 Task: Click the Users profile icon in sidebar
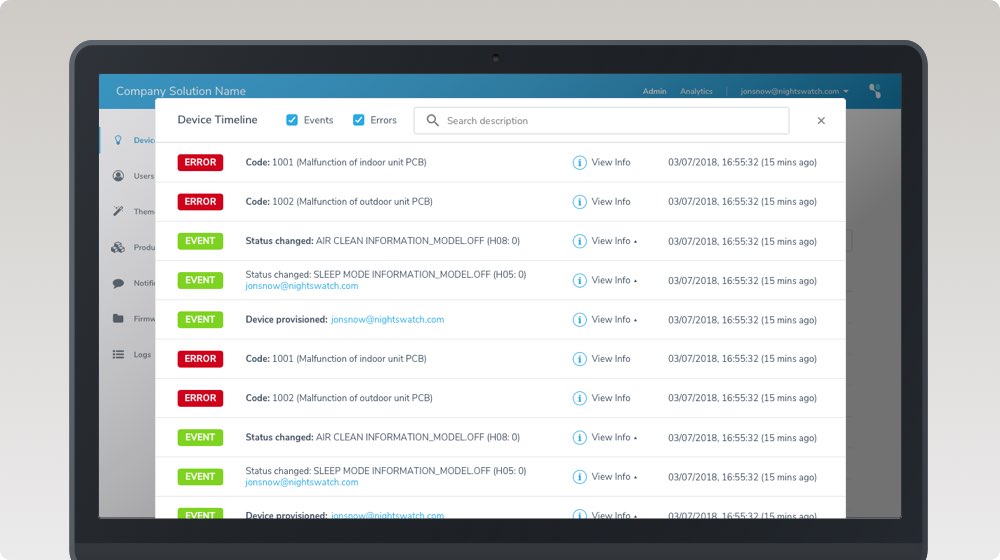[x=118, y=176]
